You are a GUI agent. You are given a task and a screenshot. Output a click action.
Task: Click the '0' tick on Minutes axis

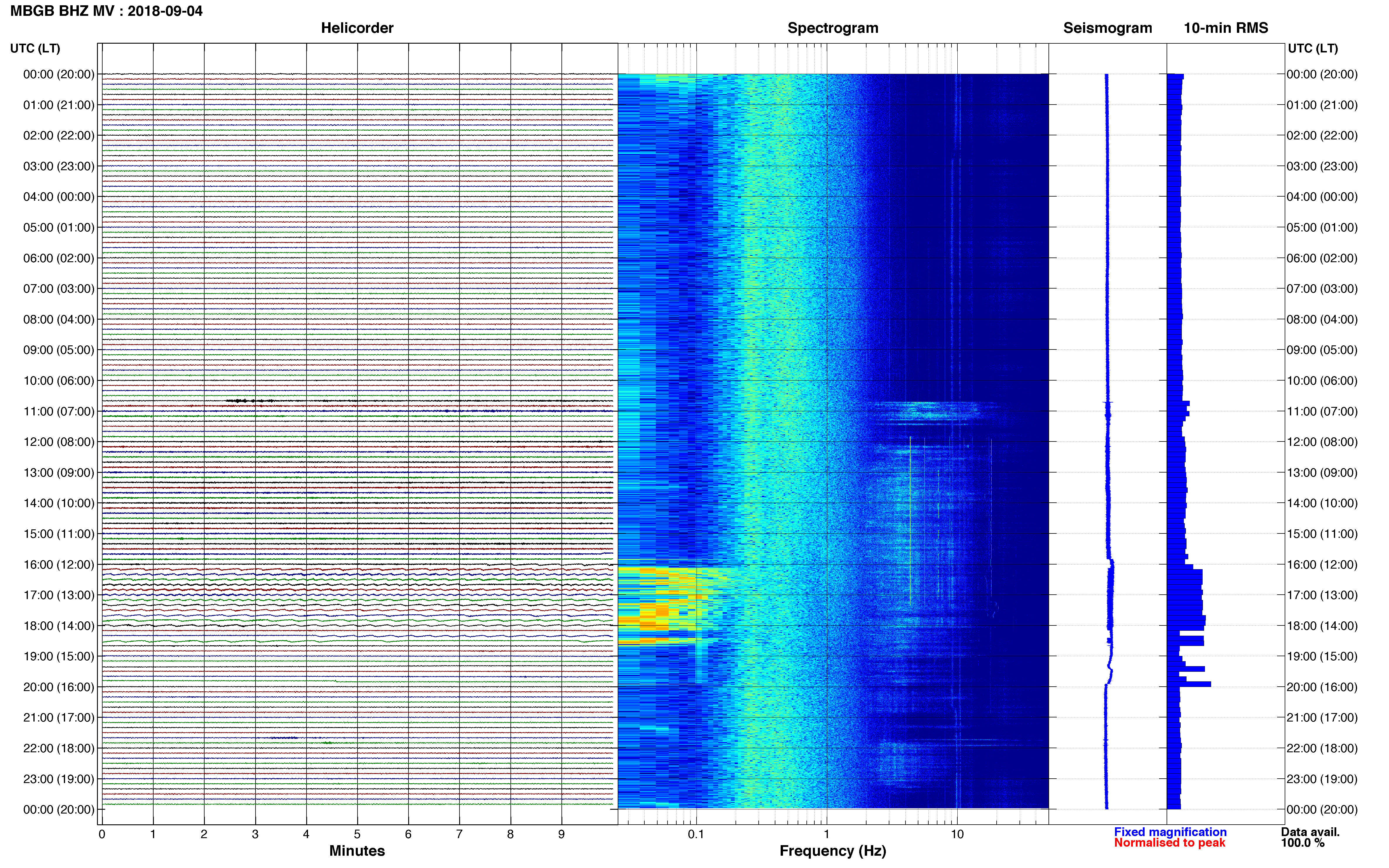(x=102, y=834)
